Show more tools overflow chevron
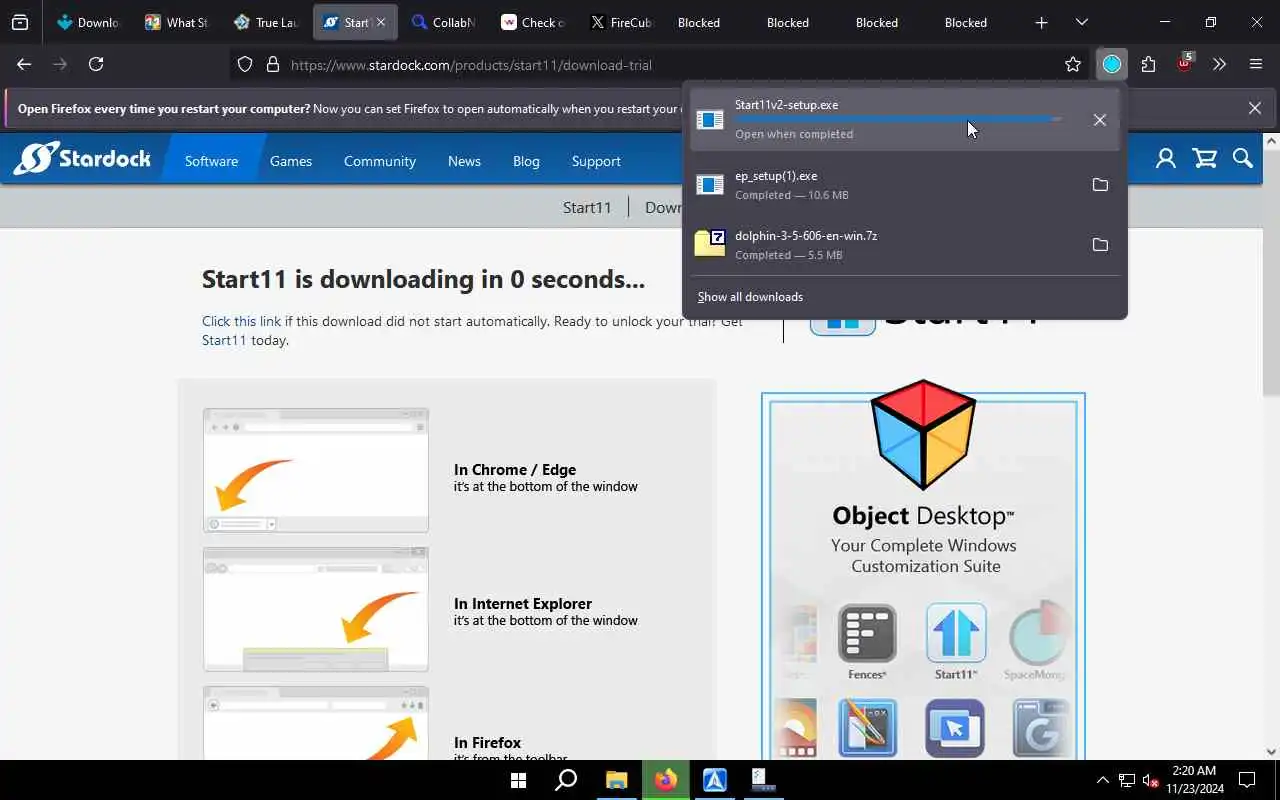Viewport: 1280px width, 800px height. (x=1219, y=64)
